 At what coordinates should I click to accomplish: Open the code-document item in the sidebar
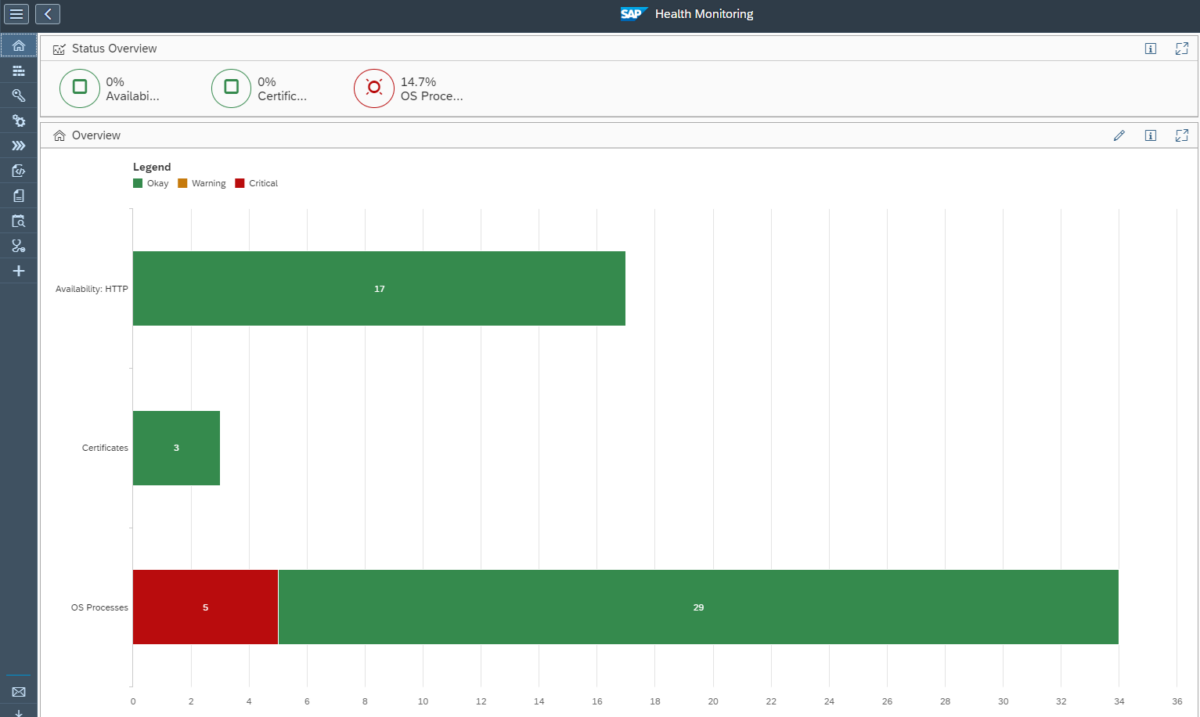(x=18, y=170)
